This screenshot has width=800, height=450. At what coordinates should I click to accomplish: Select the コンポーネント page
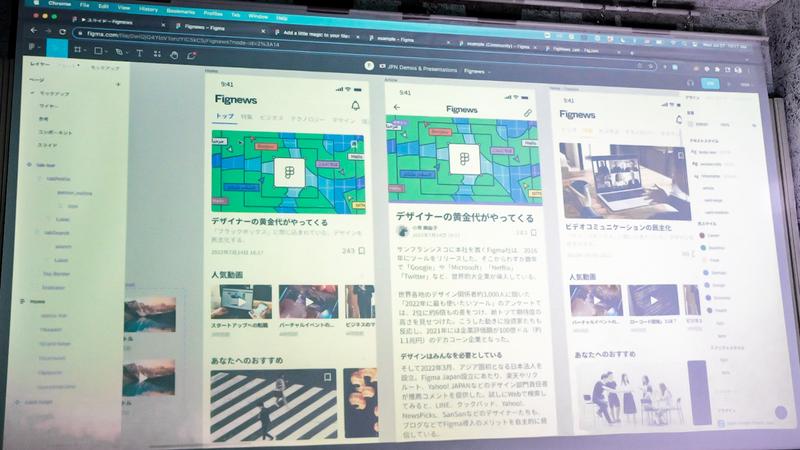(x=56, y=132)
